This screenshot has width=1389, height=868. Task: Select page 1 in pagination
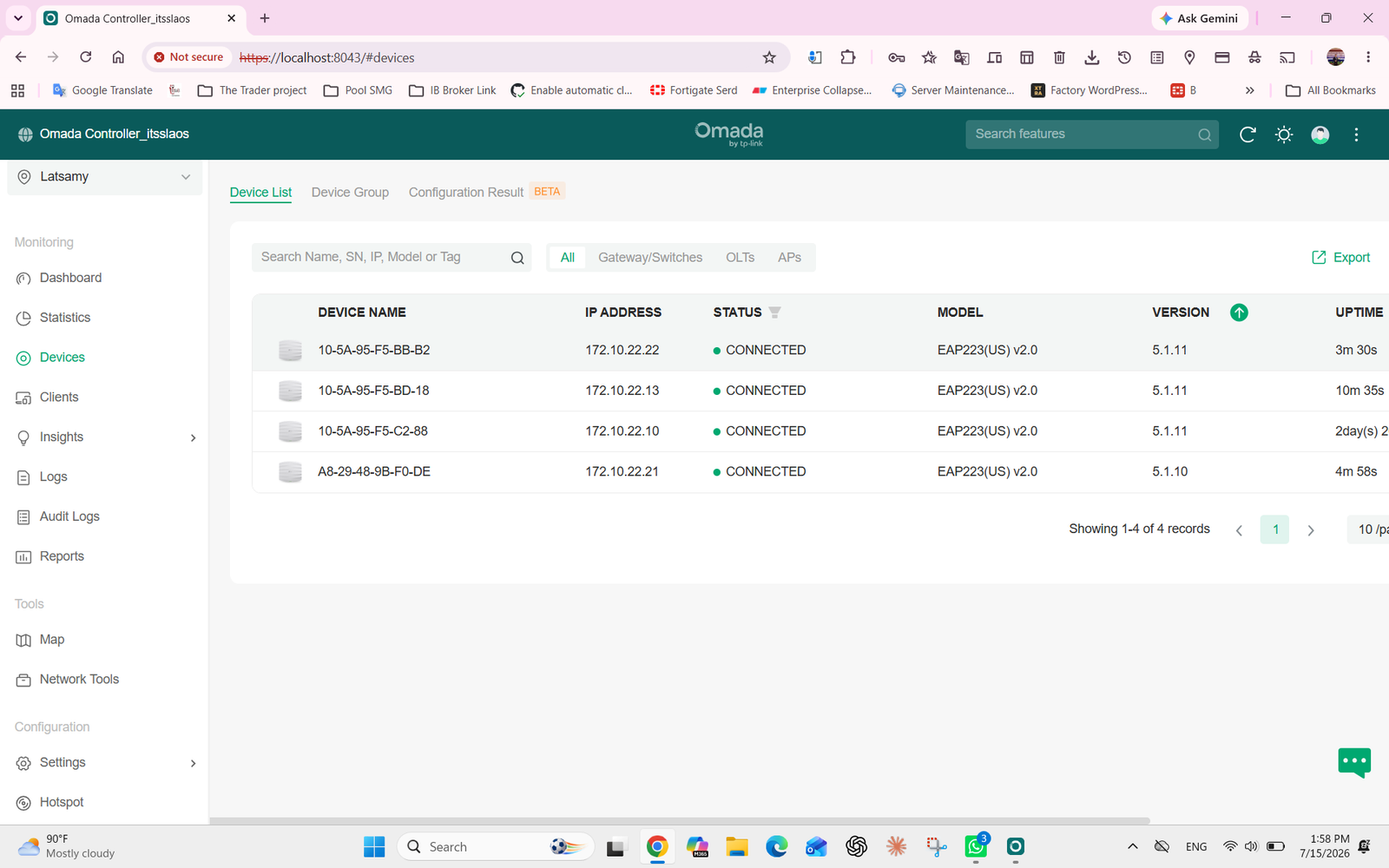tap(1274, 529)
